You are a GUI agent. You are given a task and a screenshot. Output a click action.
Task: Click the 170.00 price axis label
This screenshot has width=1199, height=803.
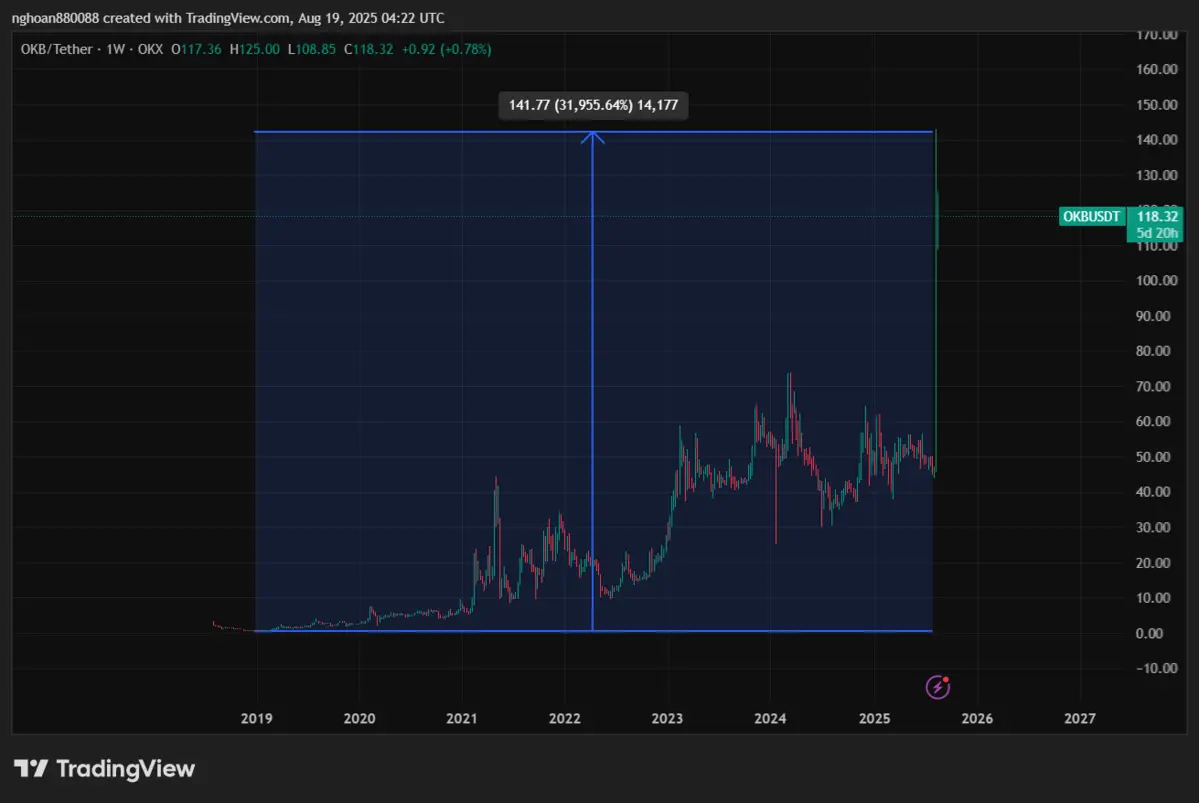point(1156,35)
